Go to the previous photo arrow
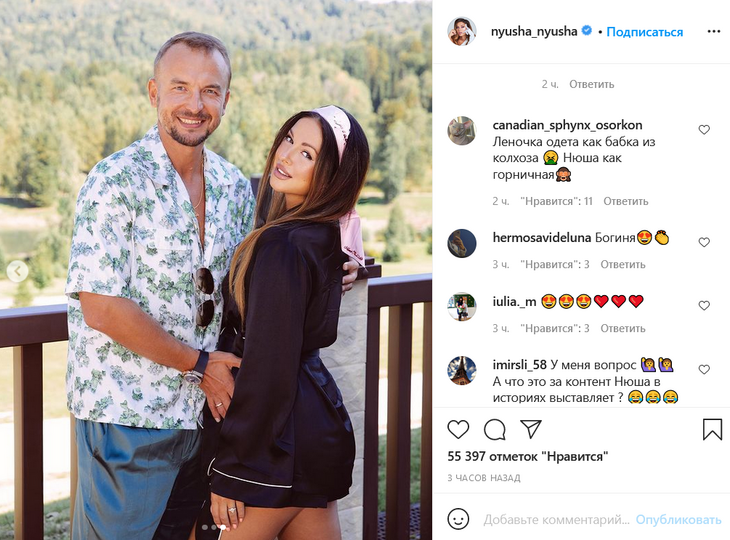The width and height of the screenshot is (730, 540). tap(18, 271)
